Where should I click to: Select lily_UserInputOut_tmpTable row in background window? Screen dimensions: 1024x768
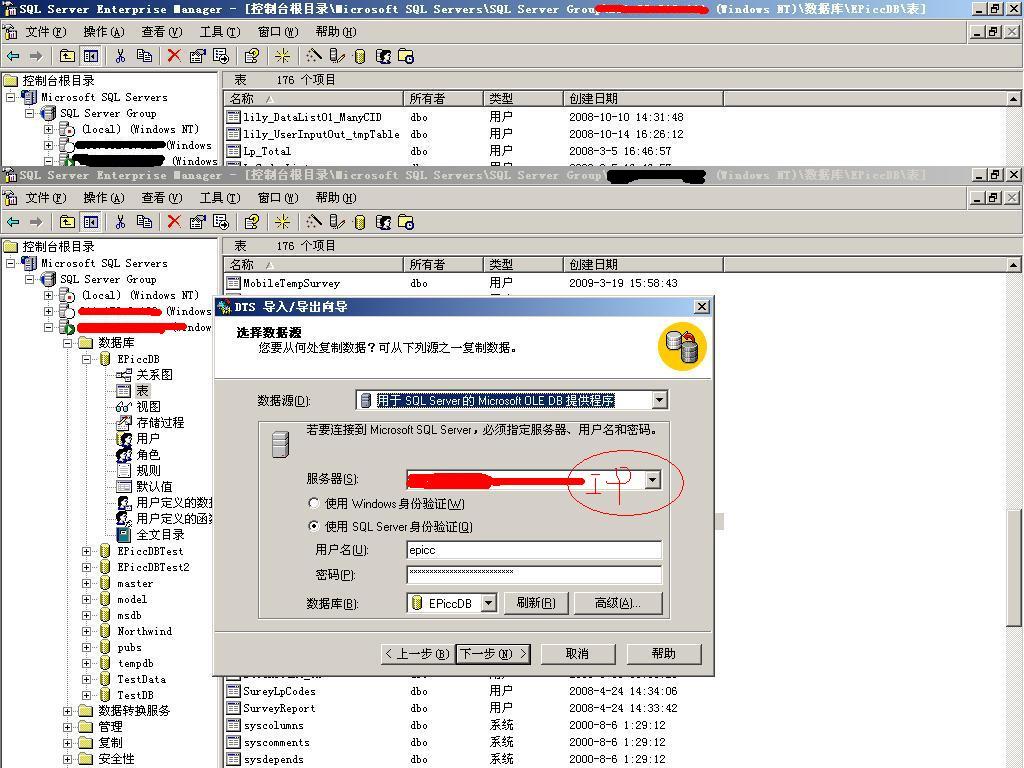tap(321, 135)
